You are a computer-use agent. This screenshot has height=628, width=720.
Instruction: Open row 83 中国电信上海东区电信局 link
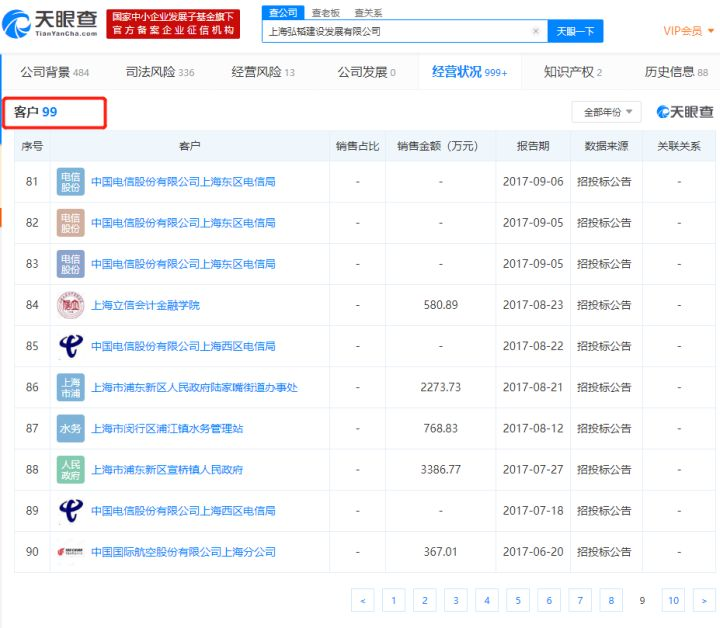183,264
